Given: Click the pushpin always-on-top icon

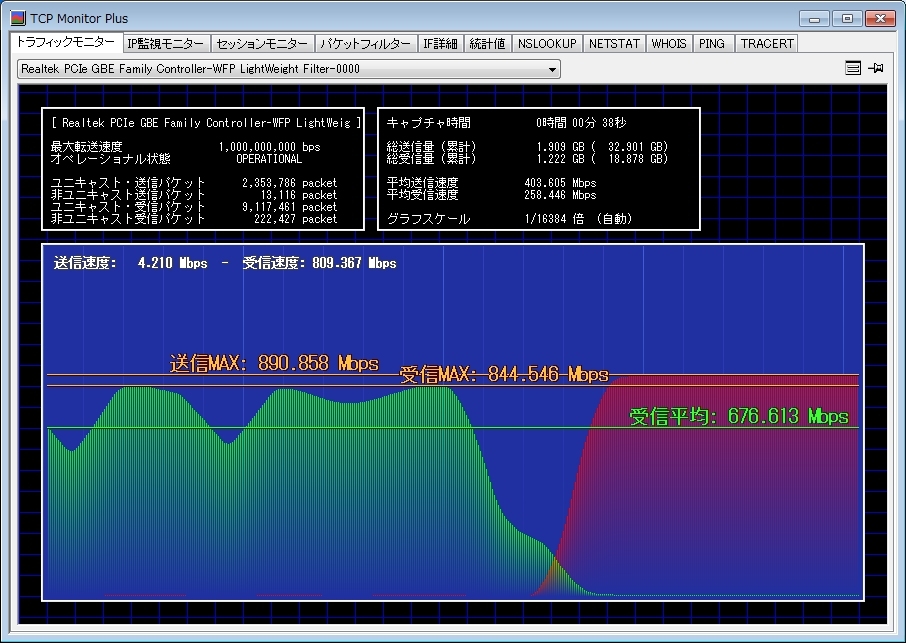Looking at the screenshot, I should click(876, 68).
